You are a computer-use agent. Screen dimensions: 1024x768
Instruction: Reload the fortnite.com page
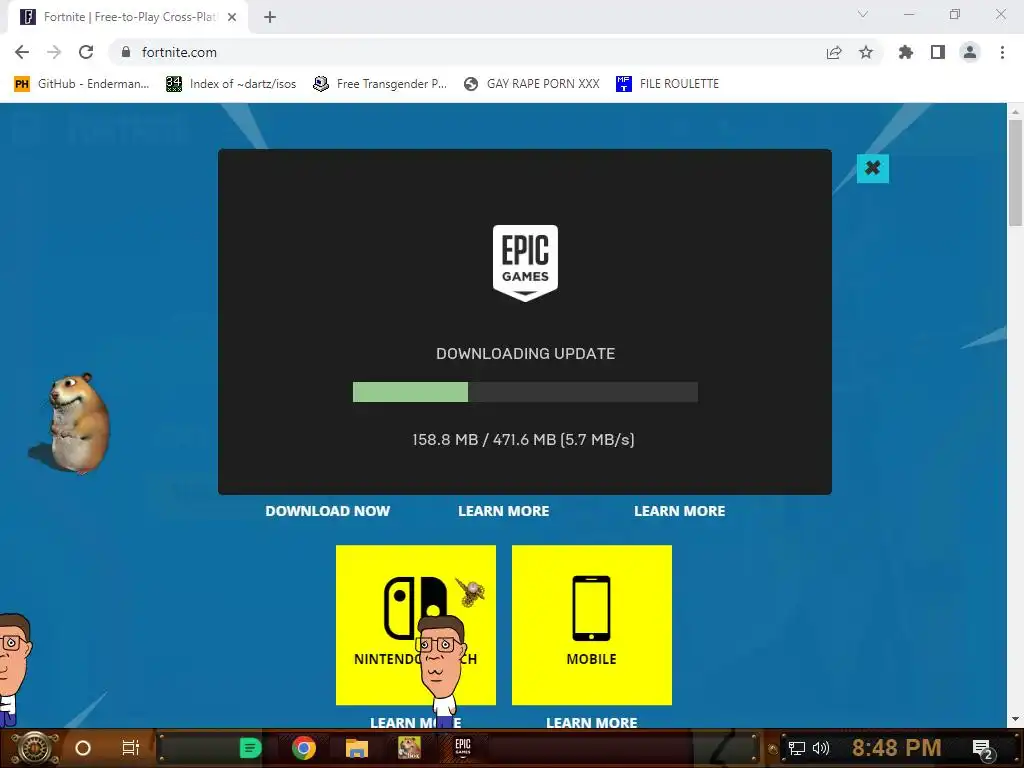86,52
